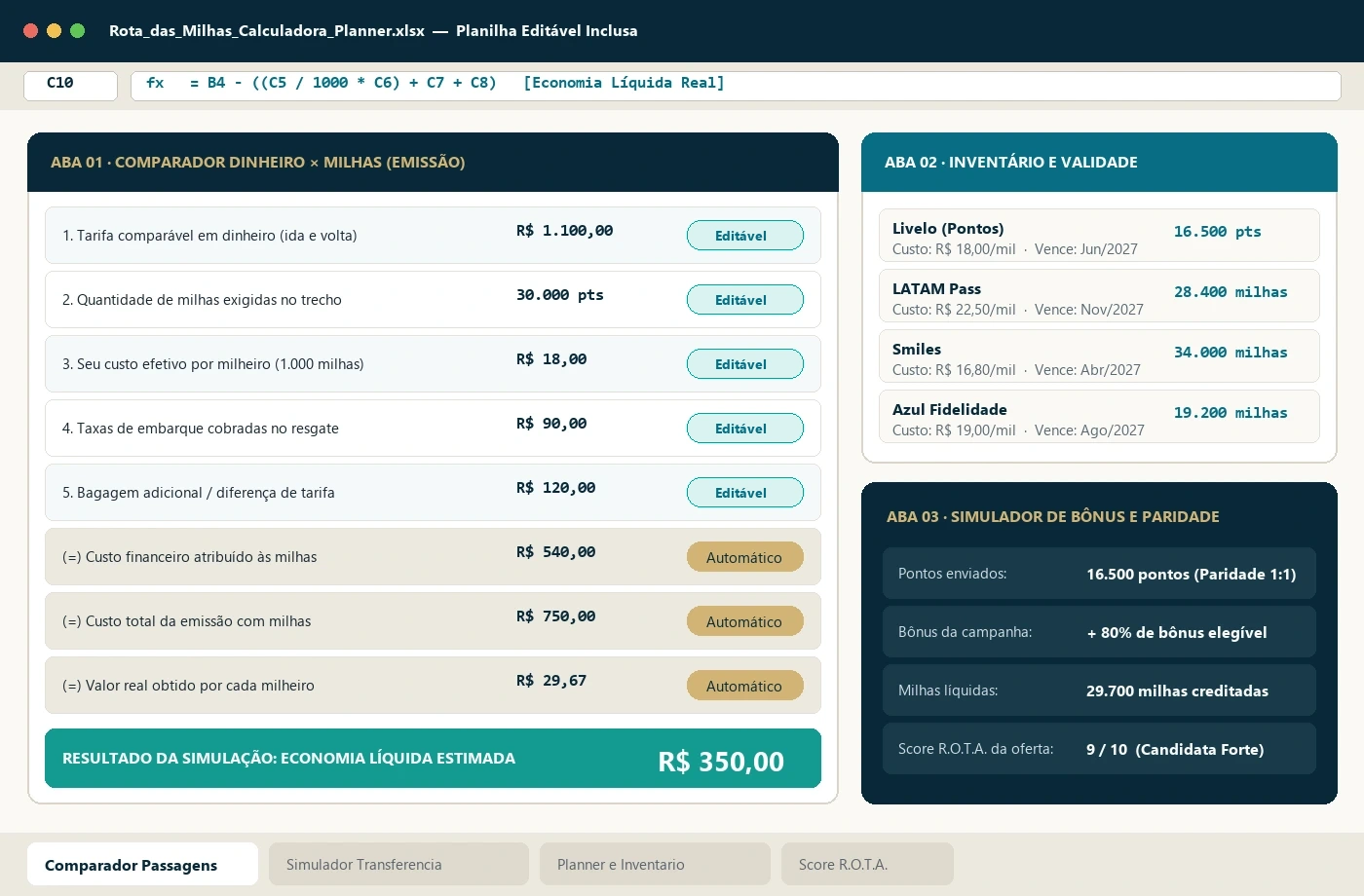Click the 9 / 10 (Candidata Forte) score
This screenshot has width=1364, height=896.
pos(1175,750)
